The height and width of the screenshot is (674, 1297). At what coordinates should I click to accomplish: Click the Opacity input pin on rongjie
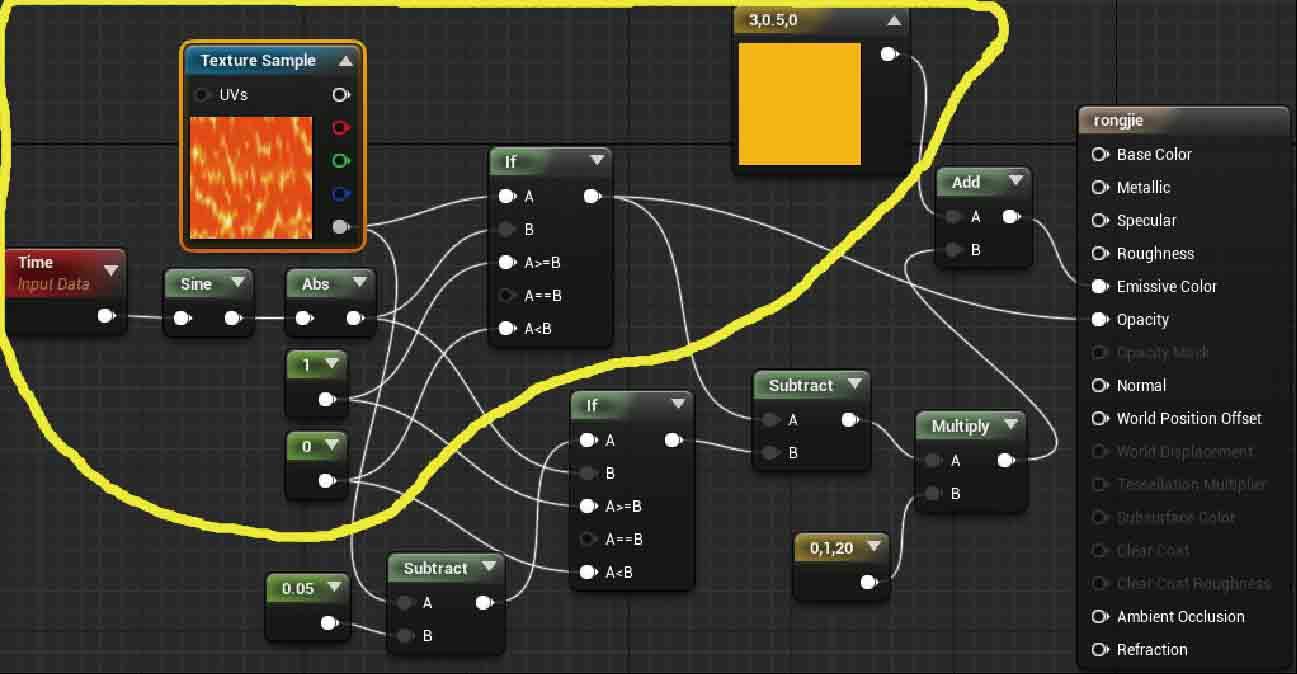[1100, 320]
